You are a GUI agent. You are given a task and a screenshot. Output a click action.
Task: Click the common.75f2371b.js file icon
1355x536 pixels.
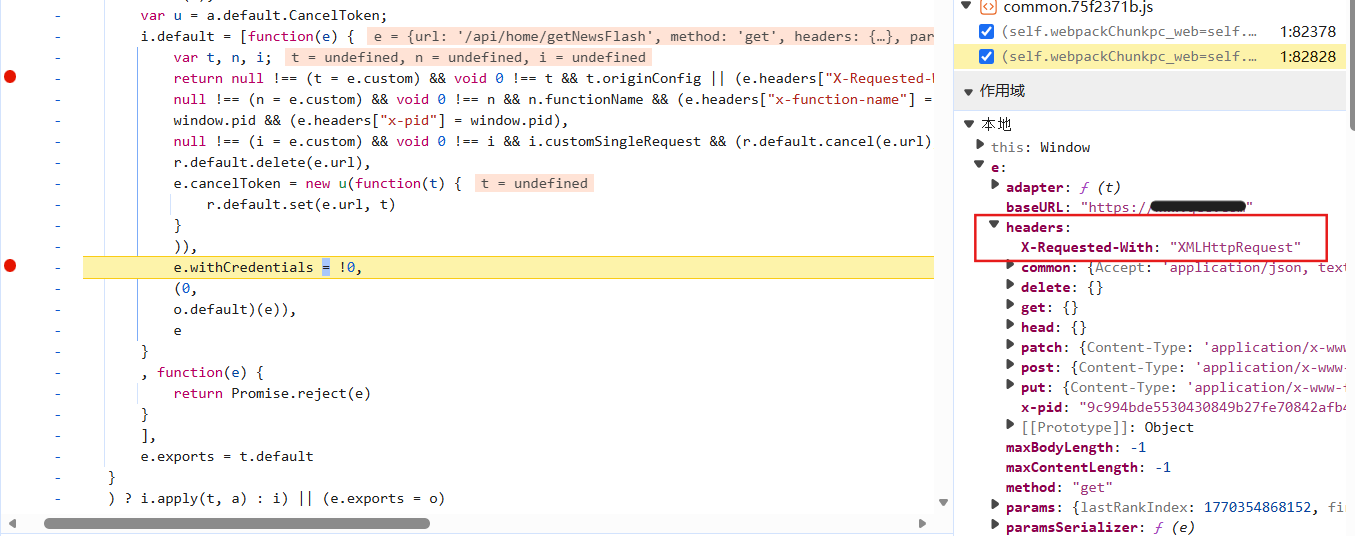click(x=988, y=7)
